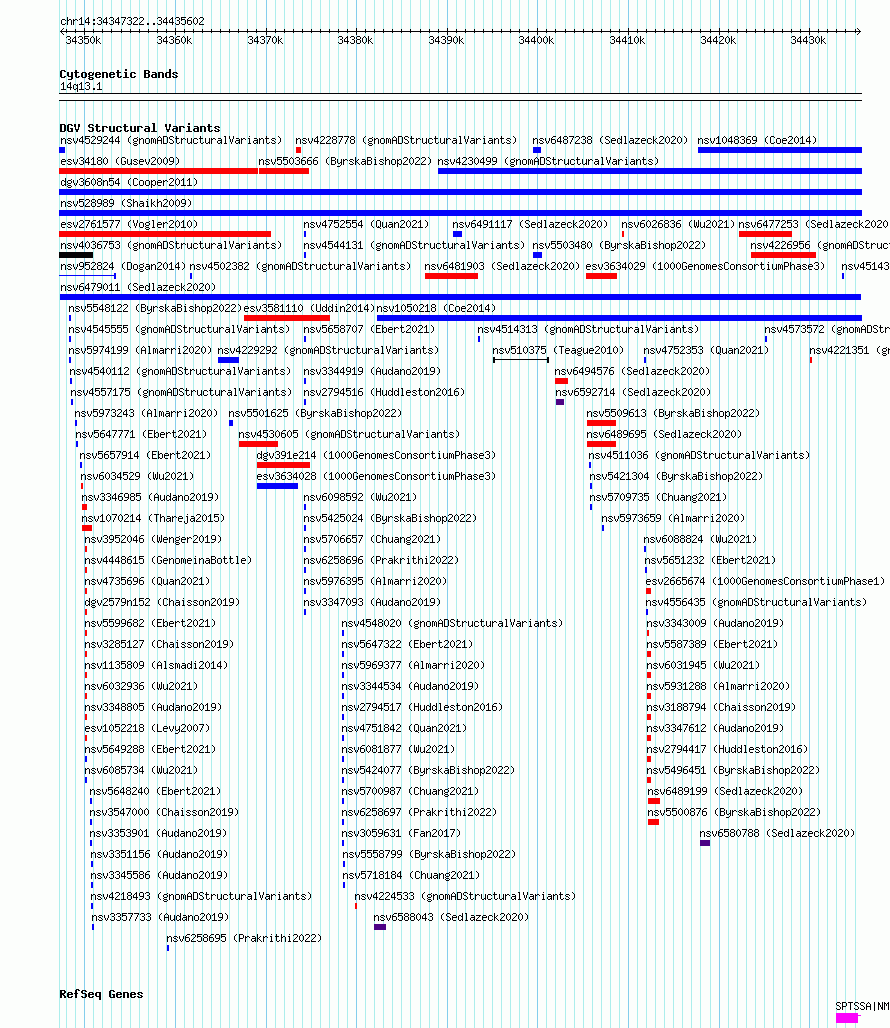The image size is (890, 1028).
Task: Select the purple nsv6588043 variant marker
Action: 379,927
